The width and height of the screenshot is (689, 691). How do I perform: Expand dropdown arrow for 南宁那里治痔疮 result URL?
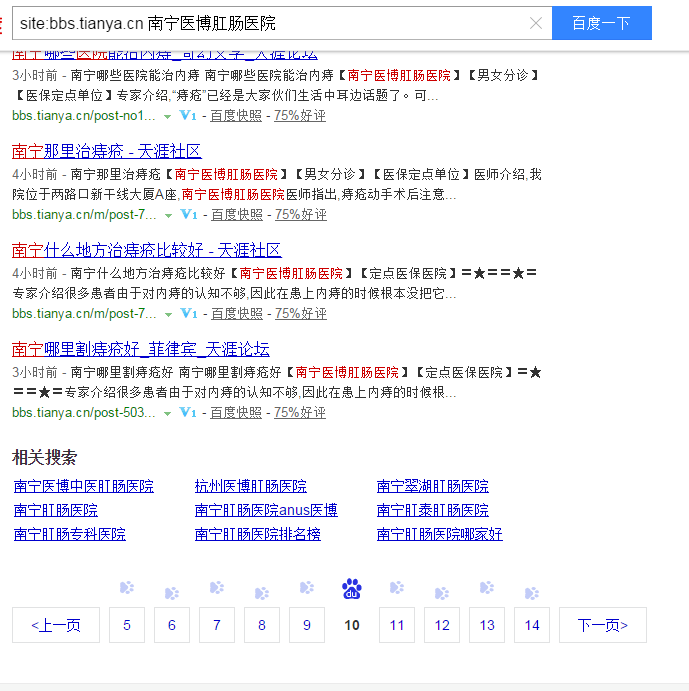(168, 215)
